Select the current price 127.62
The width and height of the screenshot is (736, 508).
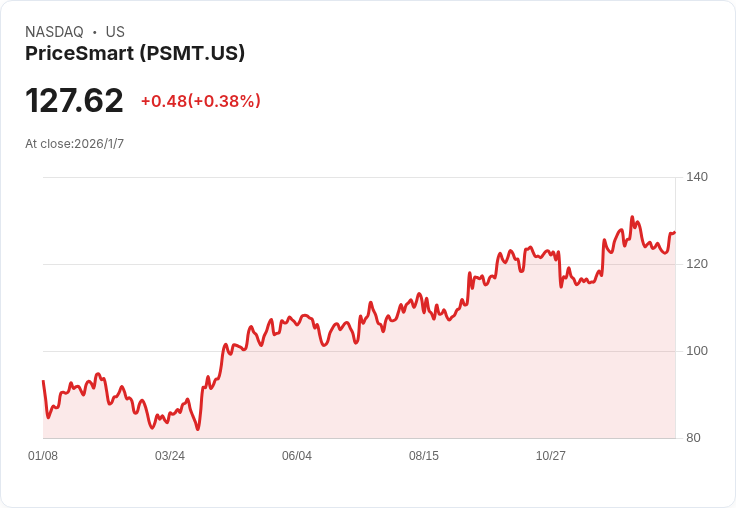pos(74,101)
